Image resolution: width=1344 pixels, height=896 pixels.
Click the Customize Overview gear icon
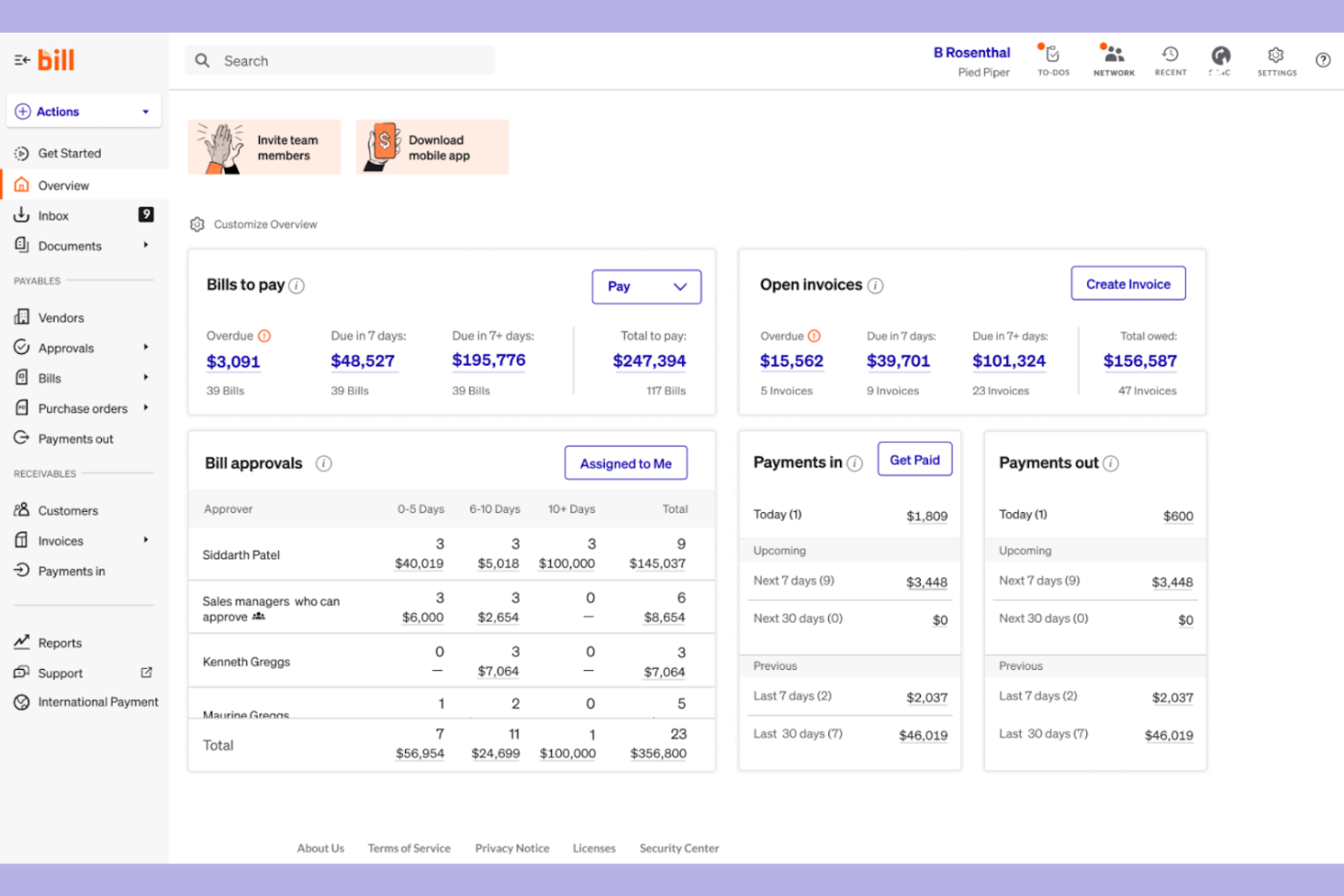point(197,223)
